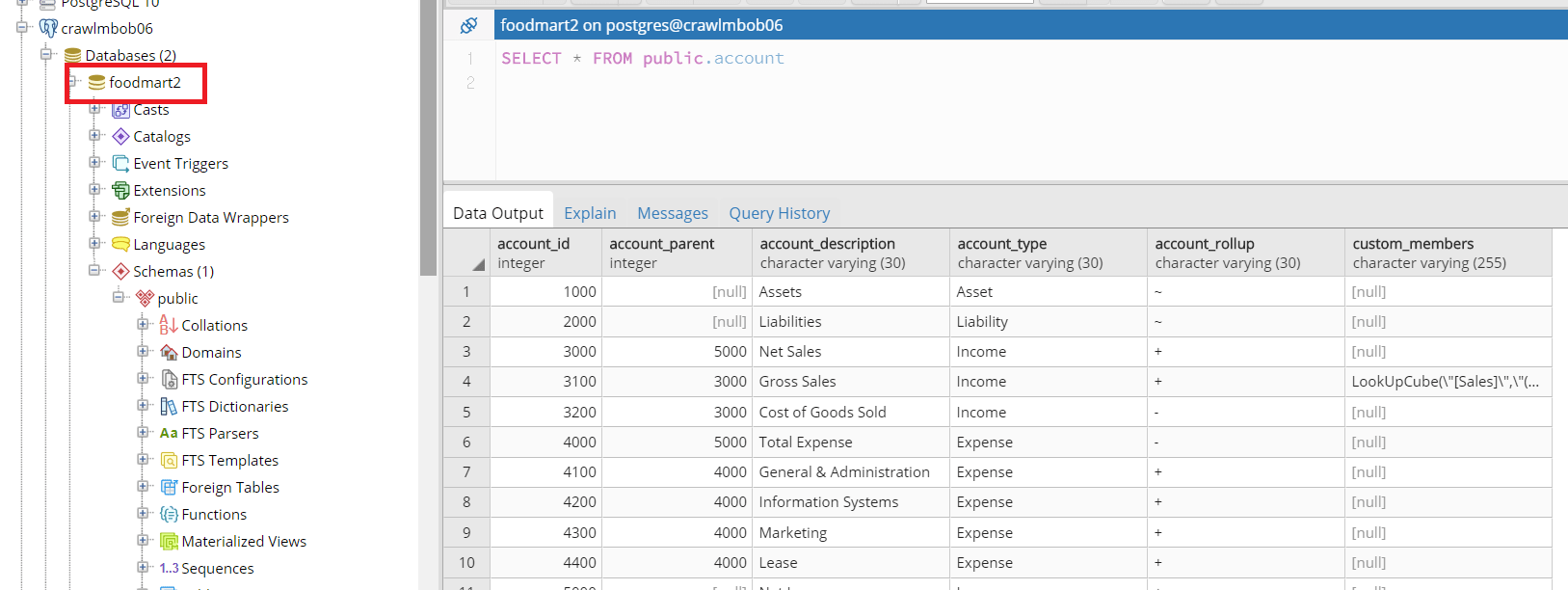Click the Event Triggers icon

(120, 163)
